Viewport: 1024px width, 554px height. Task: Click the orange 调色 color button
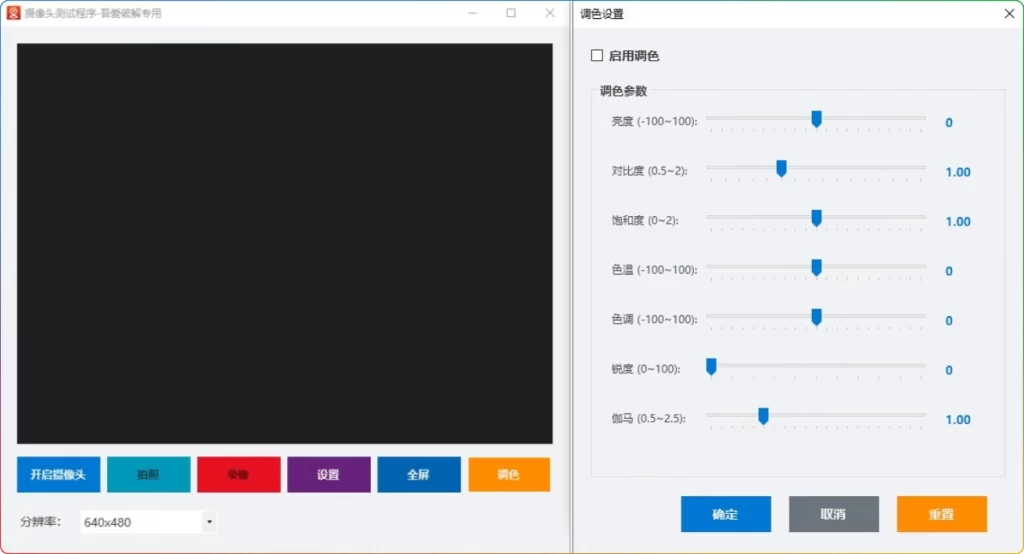[509, 474]
